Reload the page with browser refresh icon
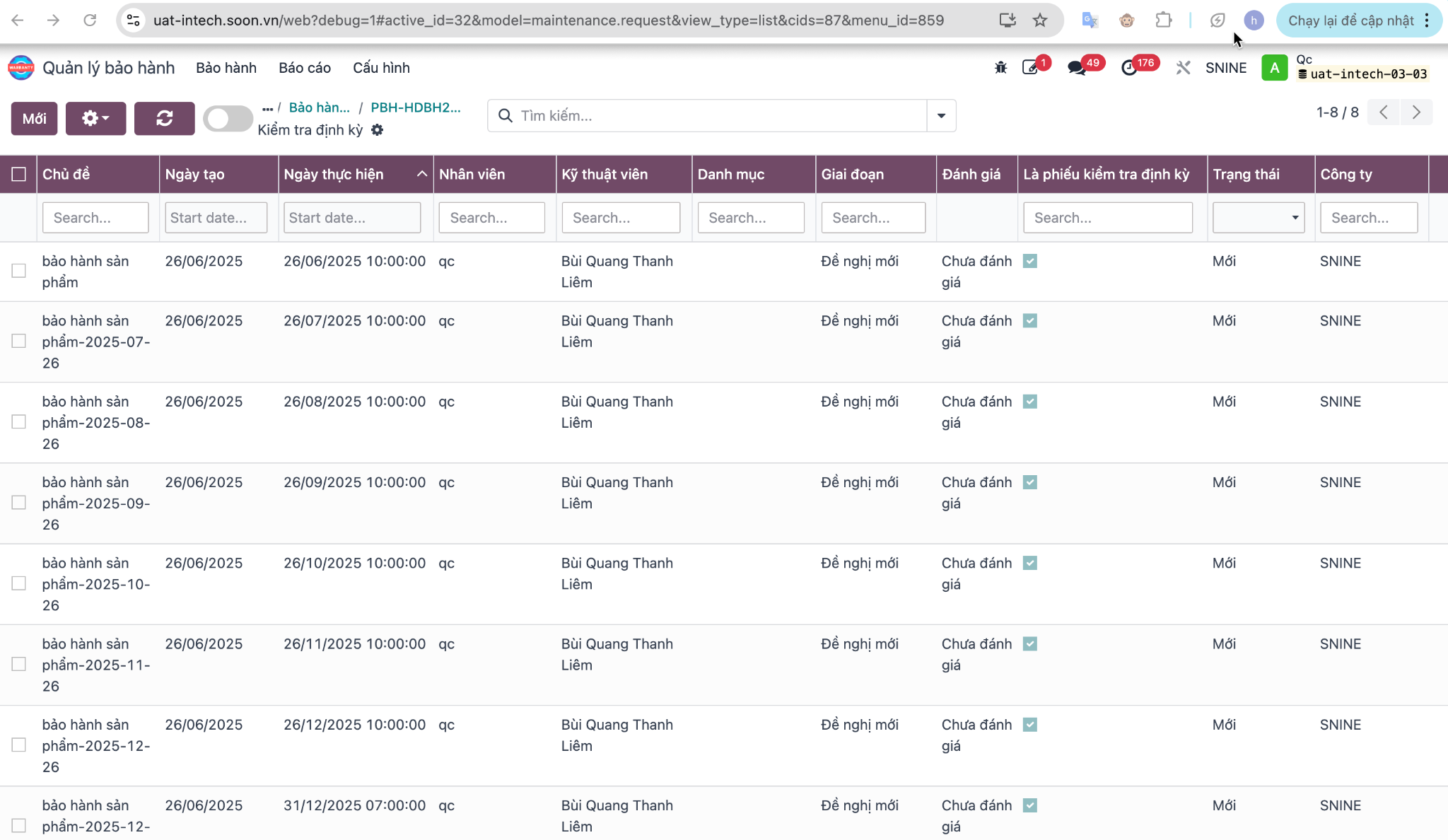Image resolution: width=1448 pixels, height=840 pixels. pos(90,20)
